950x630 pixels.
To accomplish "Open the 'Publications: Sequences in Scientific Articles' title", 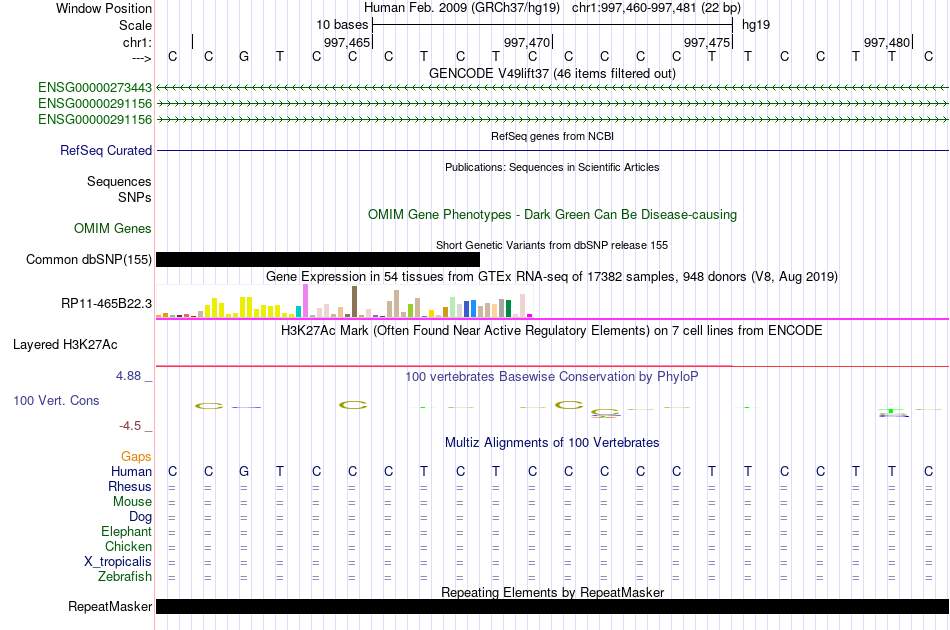I will pyautogui.click(x=552, y=167).
